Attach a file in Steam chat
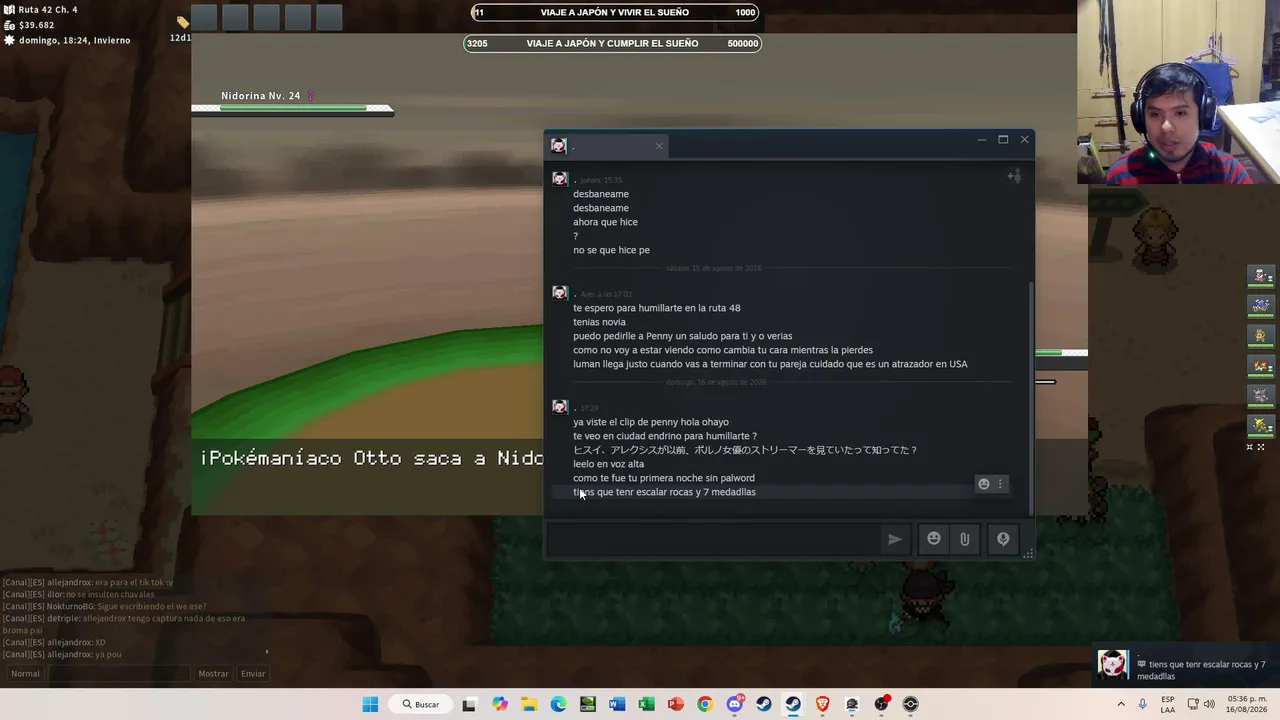The height and width of the screenshot is (720, 1280). [x=964, y=539]
